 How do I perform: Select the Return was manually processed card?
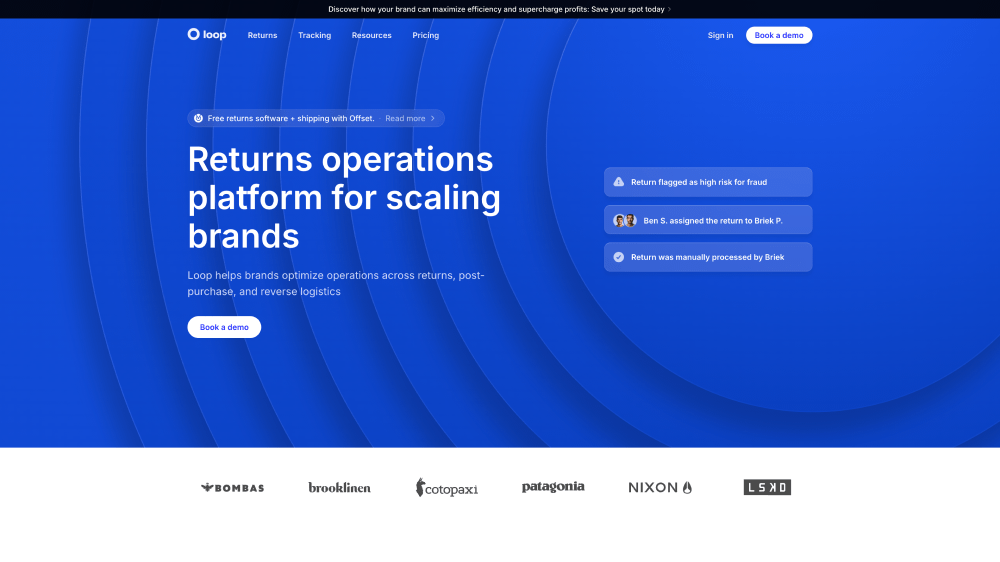click(x=708, y=257)
